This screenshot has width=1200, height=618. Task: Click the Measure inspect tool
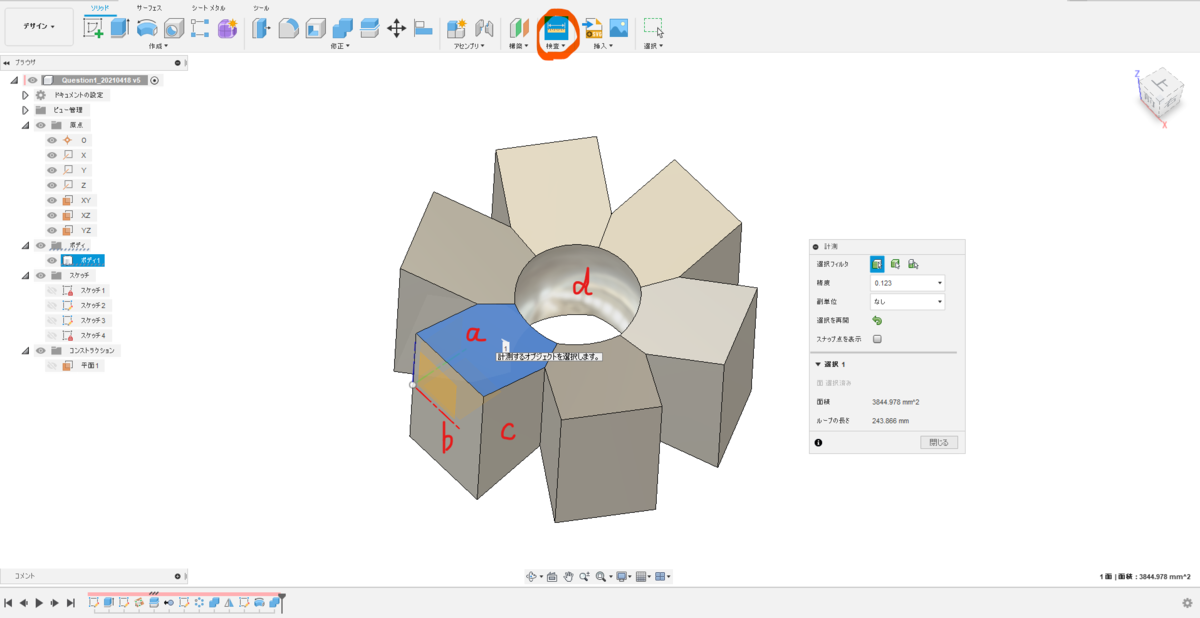click(x=556, y=29)
